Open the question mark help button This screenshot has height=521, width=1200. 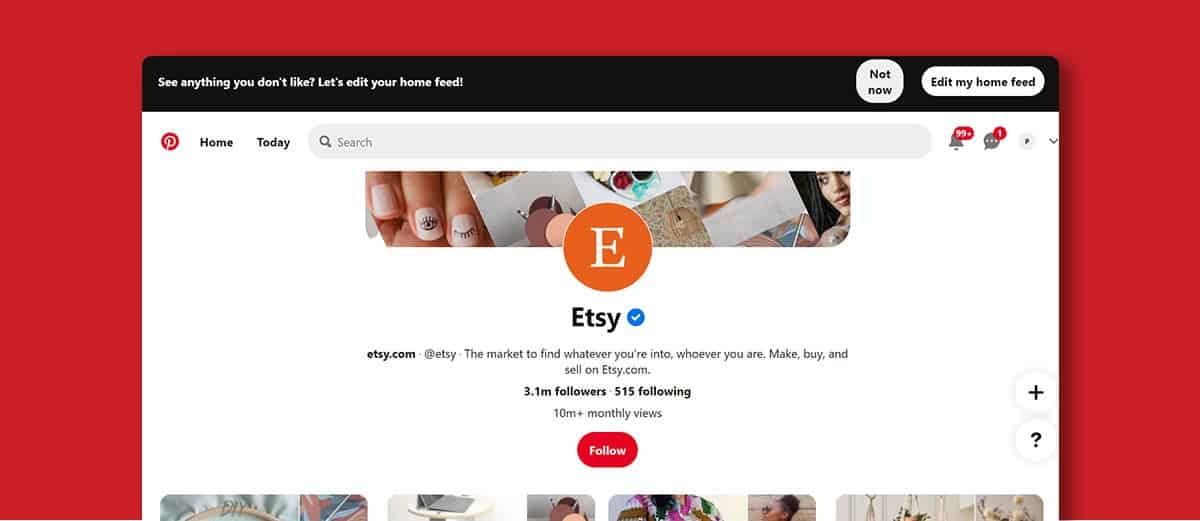pos(1036,439)
